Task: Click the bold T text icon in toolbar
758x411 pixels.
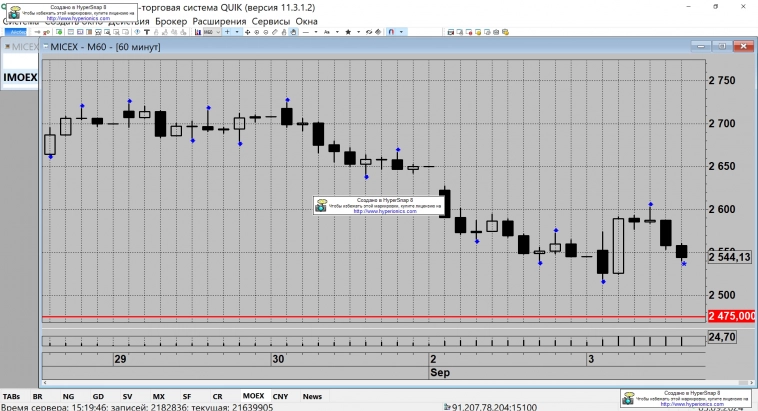Action: point(146,32)
